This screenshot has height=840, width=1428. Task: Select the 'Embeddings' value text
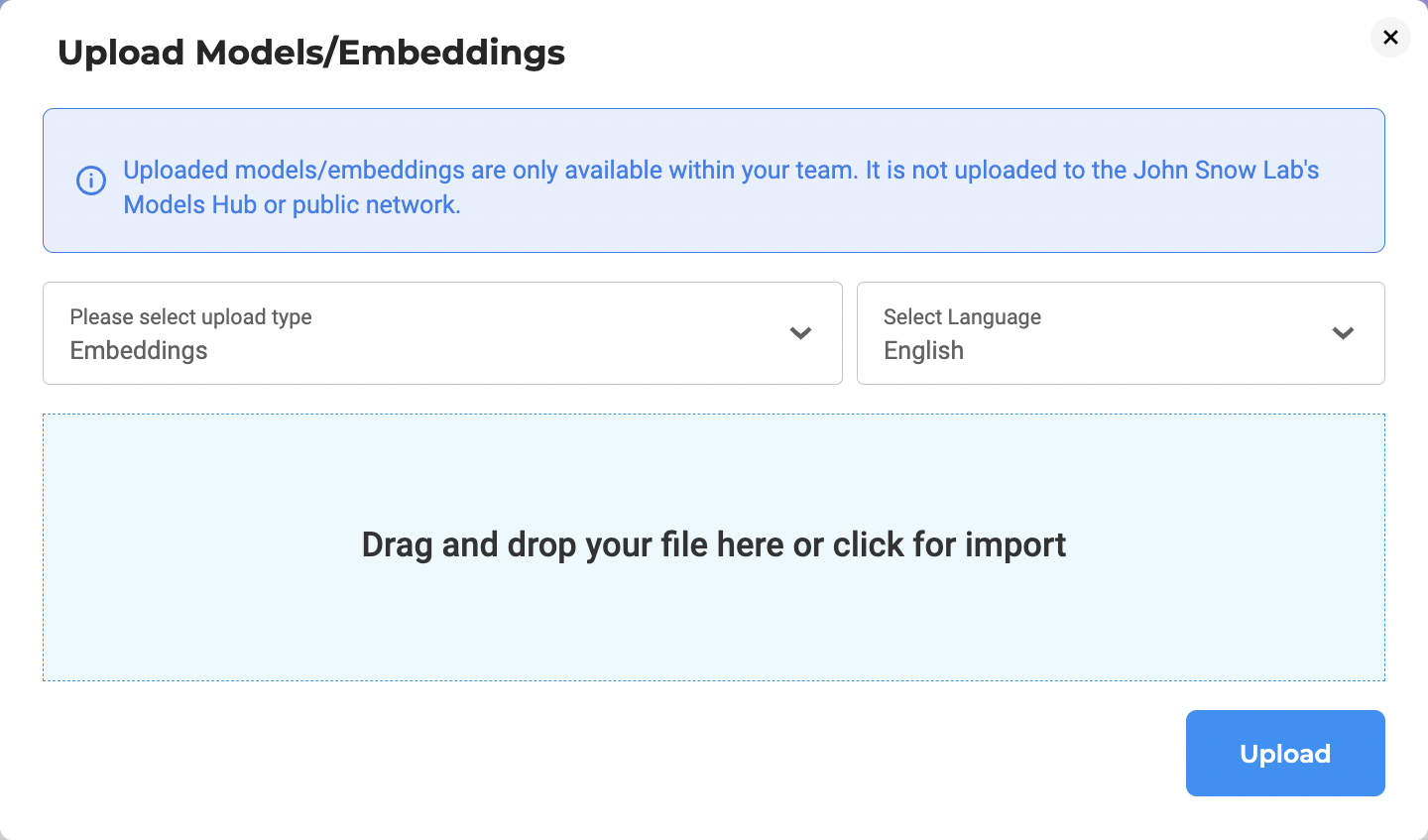(x=139, y=351)
